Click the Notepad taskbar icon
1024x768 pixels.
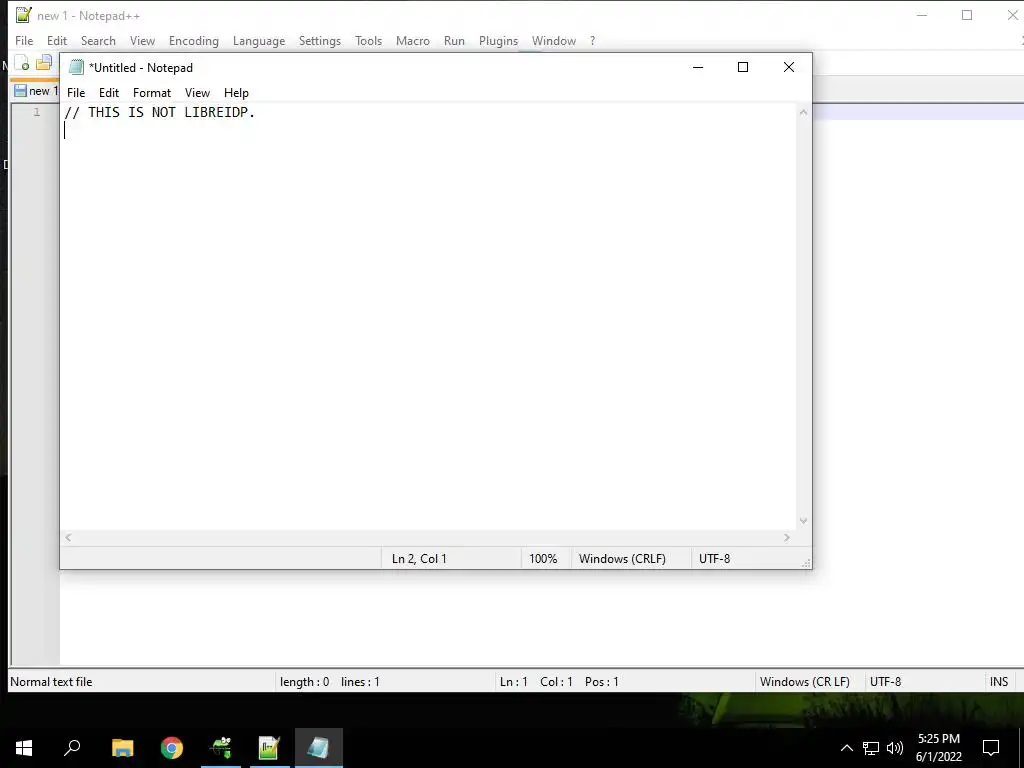coord(319,748)
